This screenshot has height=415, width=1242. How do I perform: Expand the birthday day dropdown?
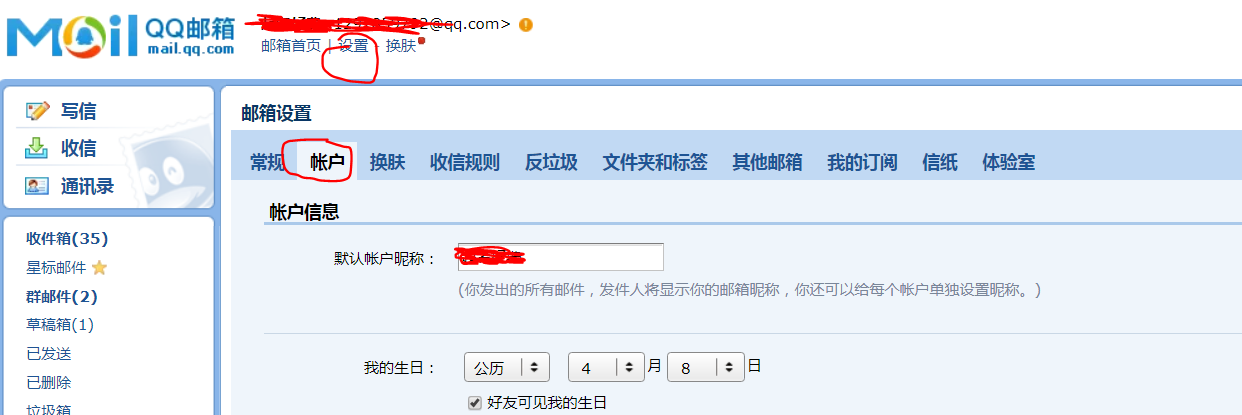705,367
